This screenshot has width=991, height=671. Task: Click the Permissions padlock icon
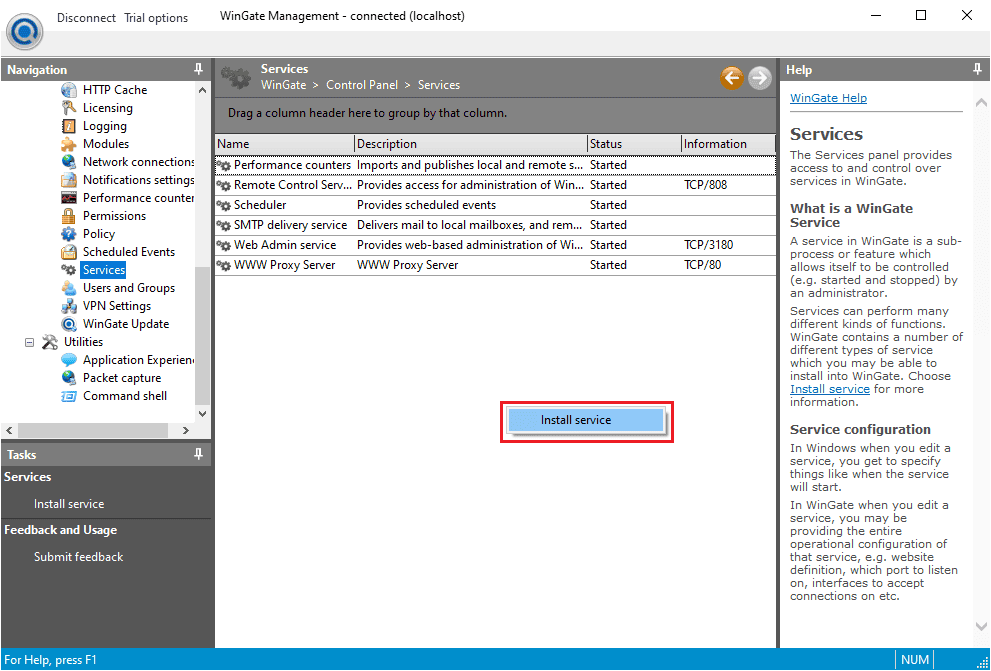(69, 216)
